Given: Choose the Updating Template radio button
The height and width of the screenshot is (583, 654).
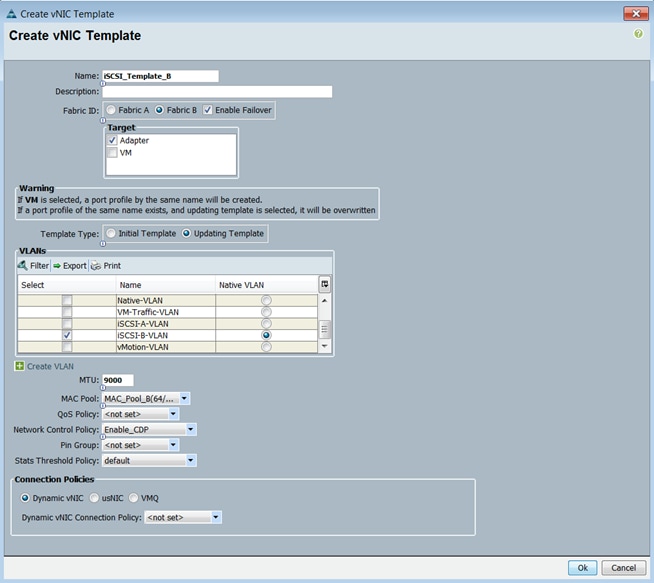Looking at the screenshot, I should pyautogui.click(x=186, y=233).
